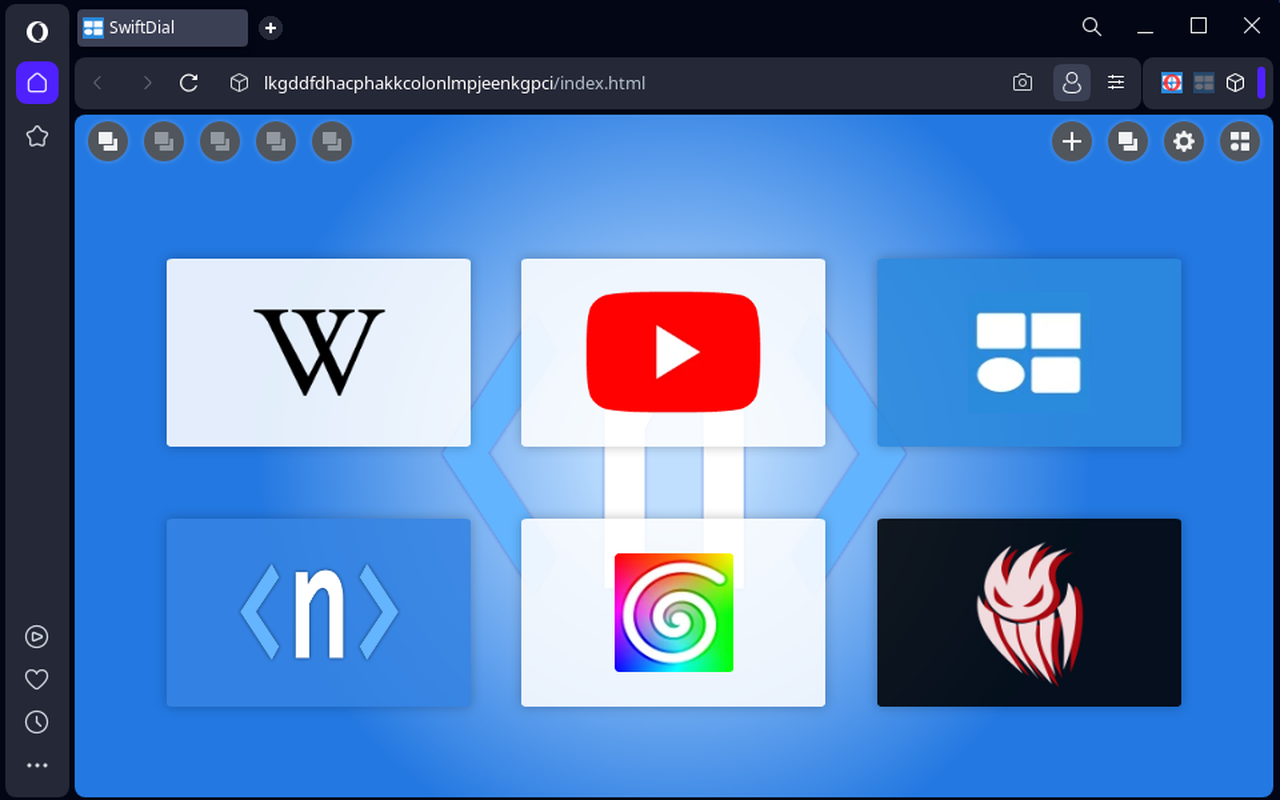Open SwiftDial settings gear
The height and width of the screenshot is (800, 1280).
point(1184,142)
